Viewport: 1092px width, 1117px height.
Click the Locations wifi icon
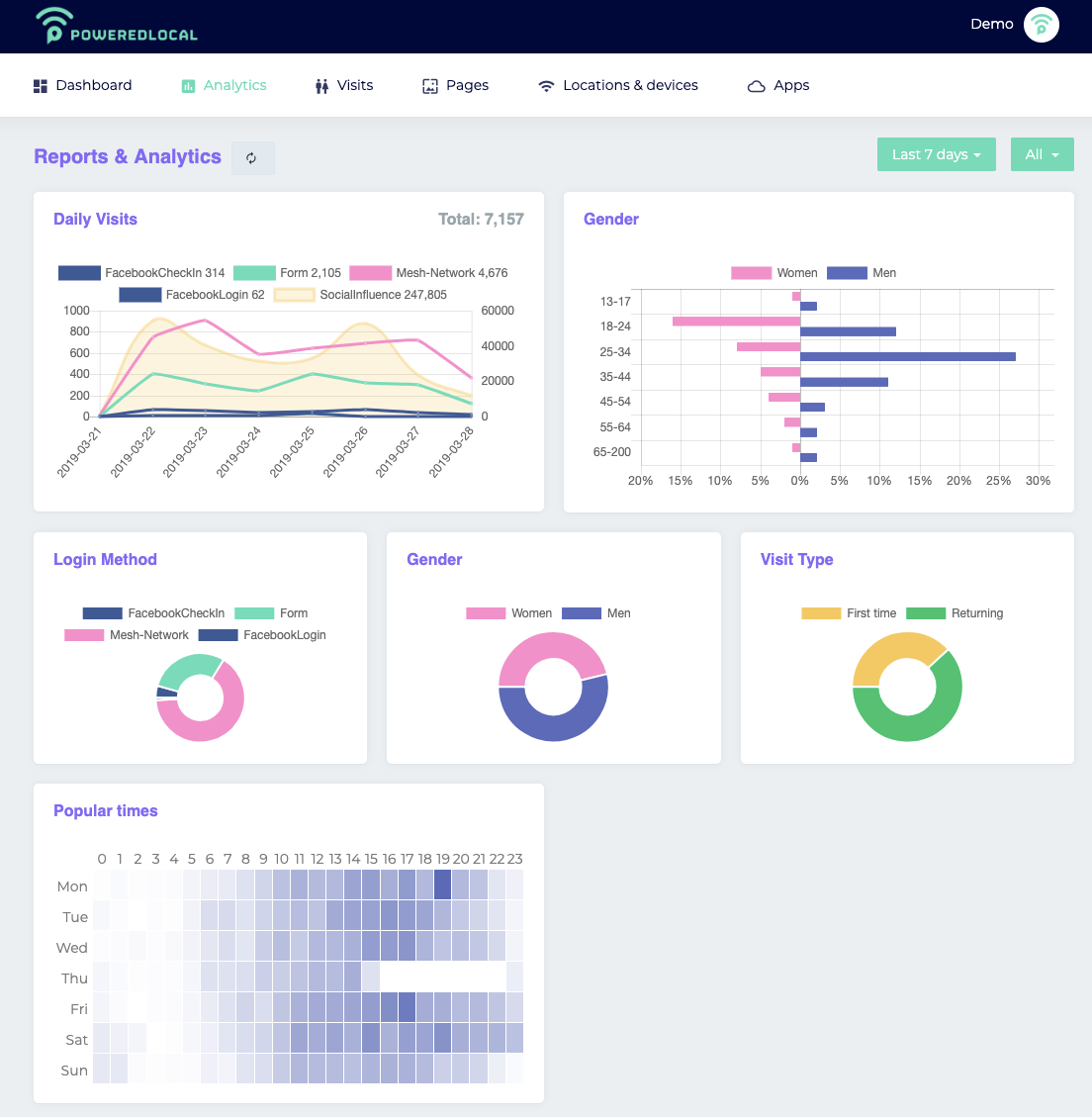546,86
